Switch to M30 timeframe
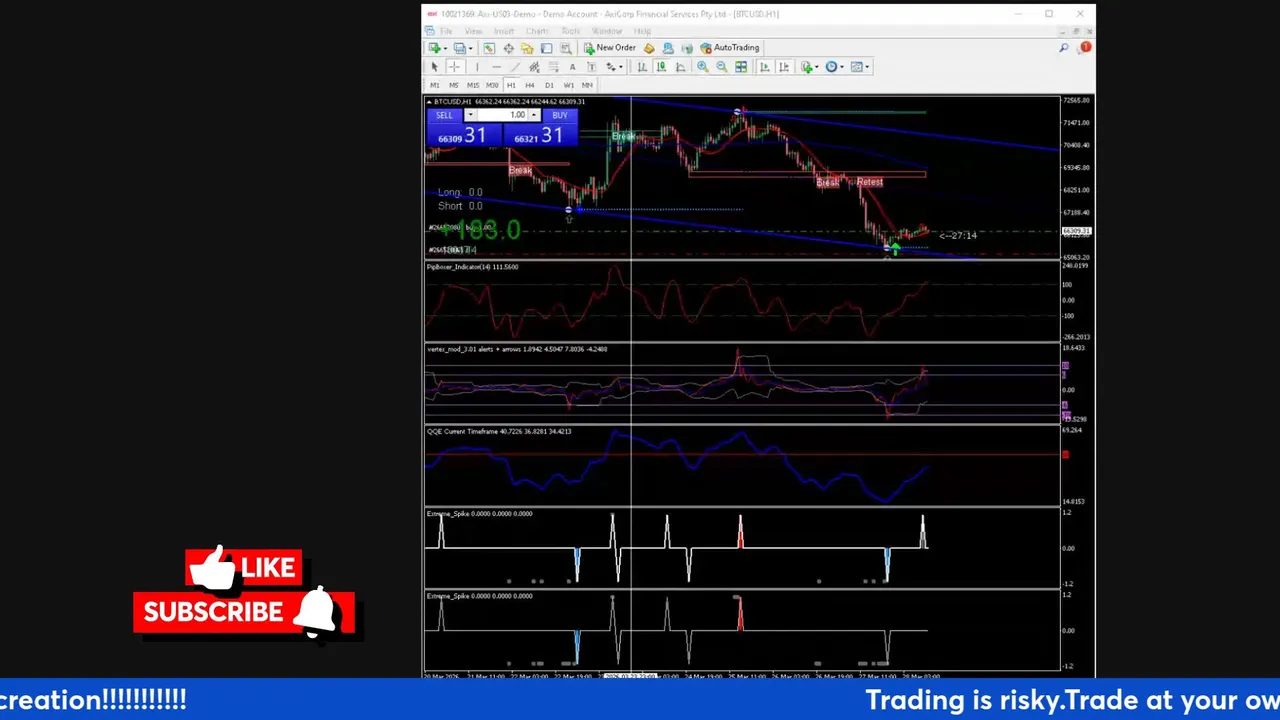Viewport: 1280px width, 720px height. 492,85
